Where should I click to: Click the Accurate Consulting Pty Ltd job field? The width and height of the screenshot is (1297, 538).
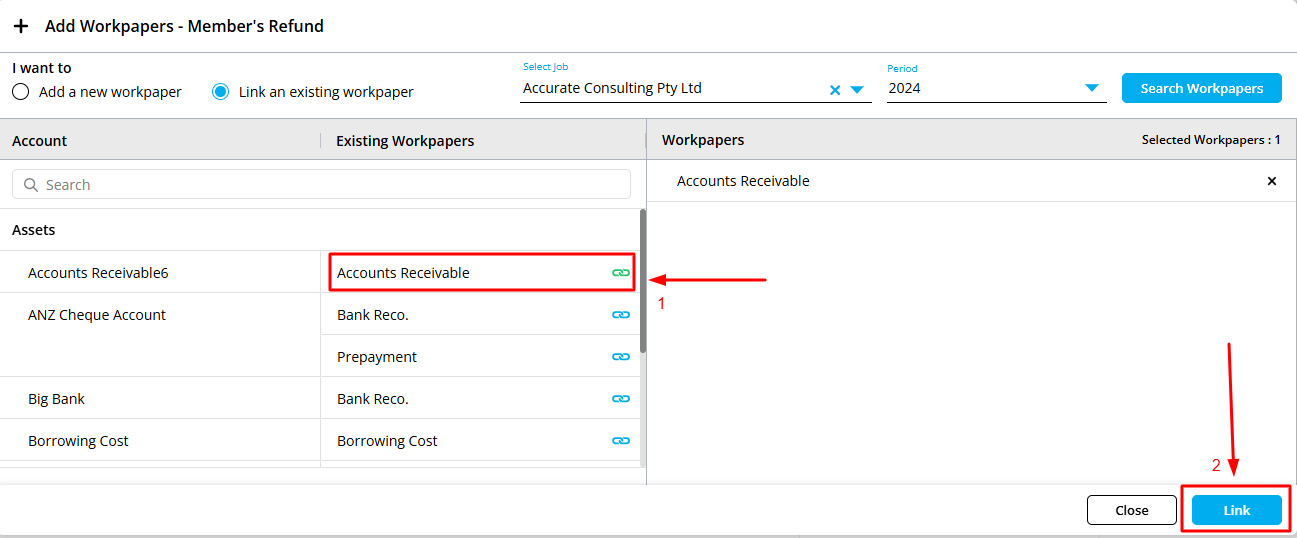point(670,89)
